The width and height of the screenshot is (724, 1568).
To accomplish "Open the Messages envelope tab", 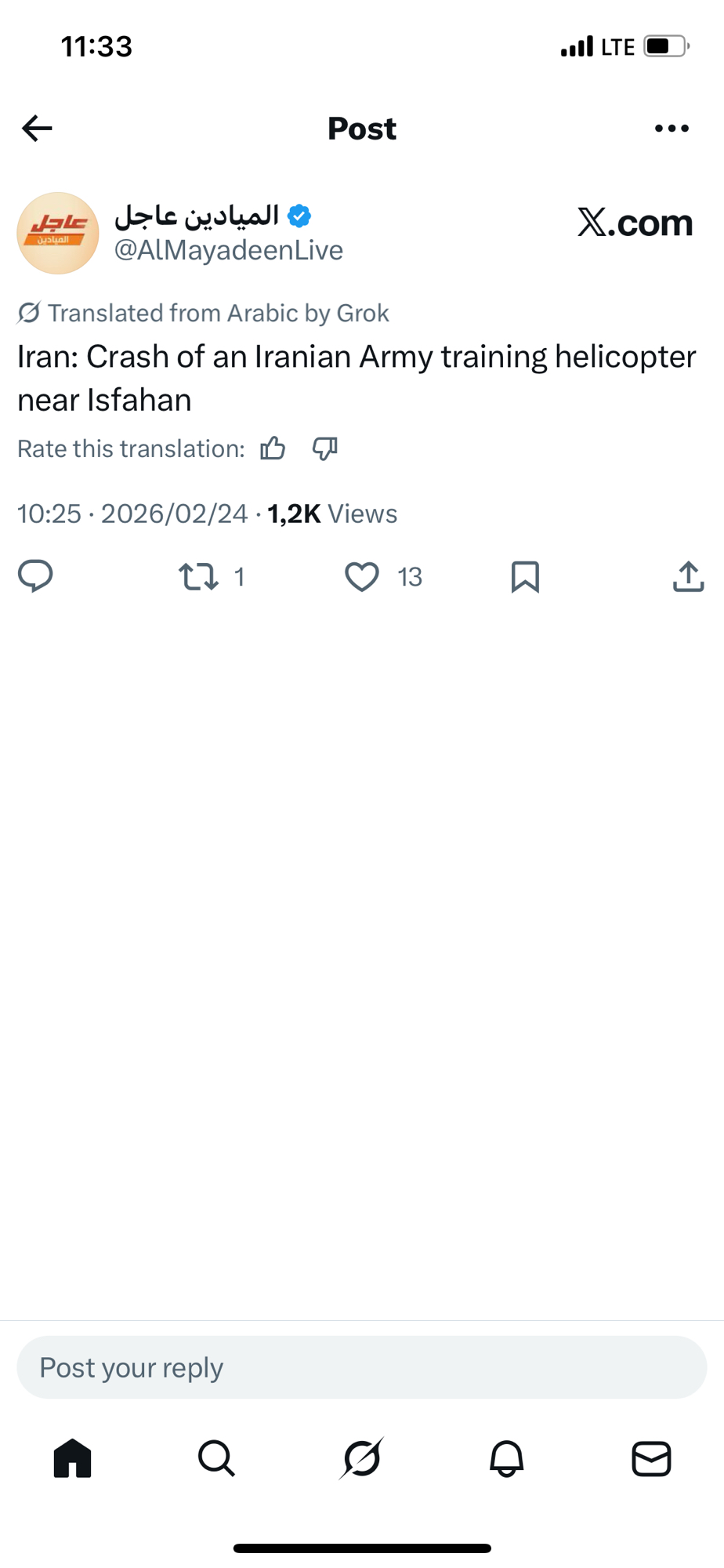I will 651,1458.
